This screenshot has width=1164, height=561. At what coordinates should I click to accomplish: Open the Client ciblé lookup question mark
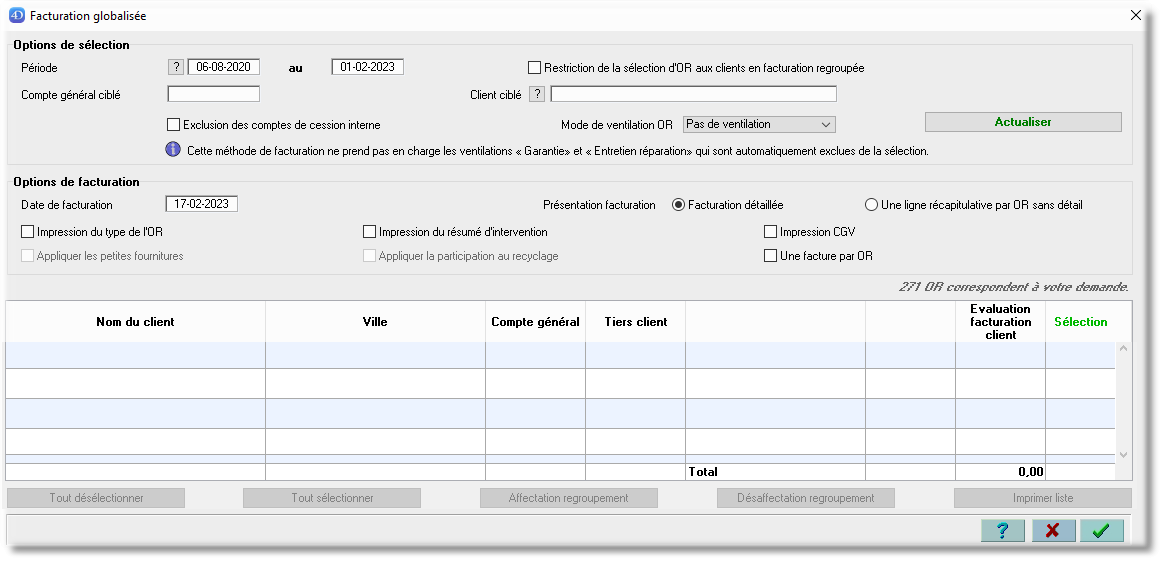point(537,94)
